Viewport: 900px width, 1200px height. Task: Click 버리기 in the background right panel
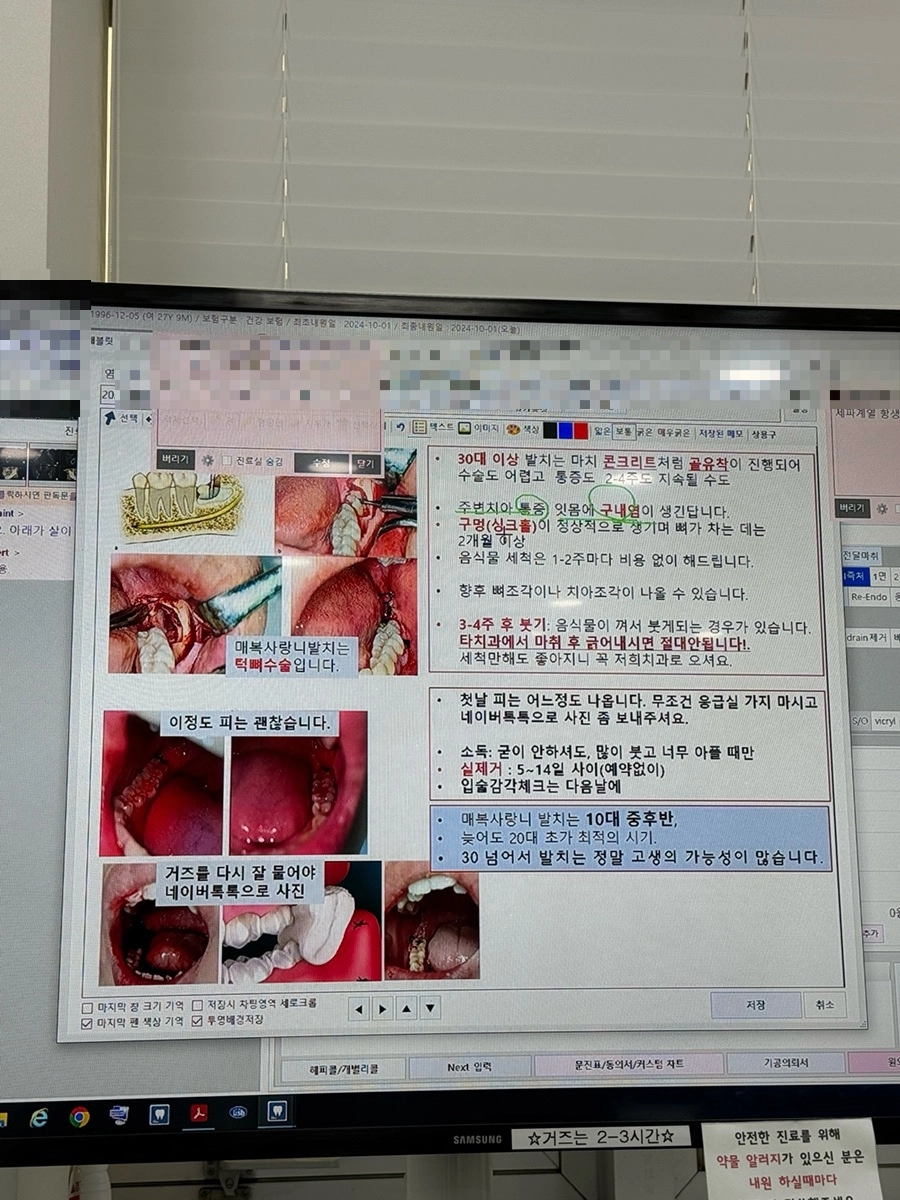pyautogui.click(x=851, y=509)
